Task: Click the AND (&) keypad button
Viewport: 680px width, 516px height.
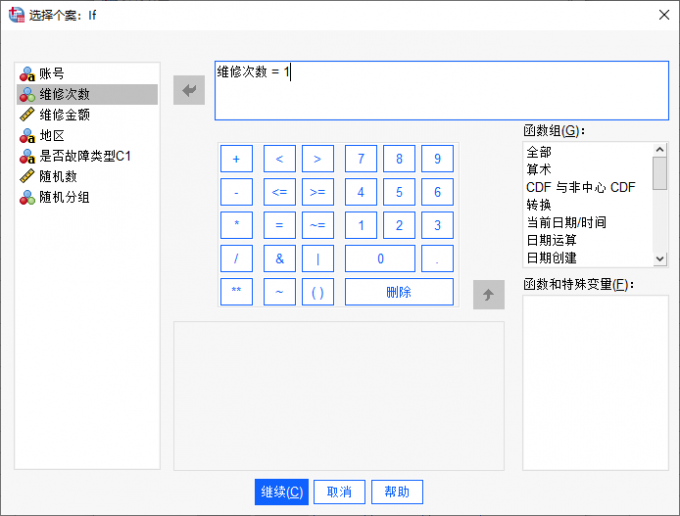Action: [x=280, y=258]
